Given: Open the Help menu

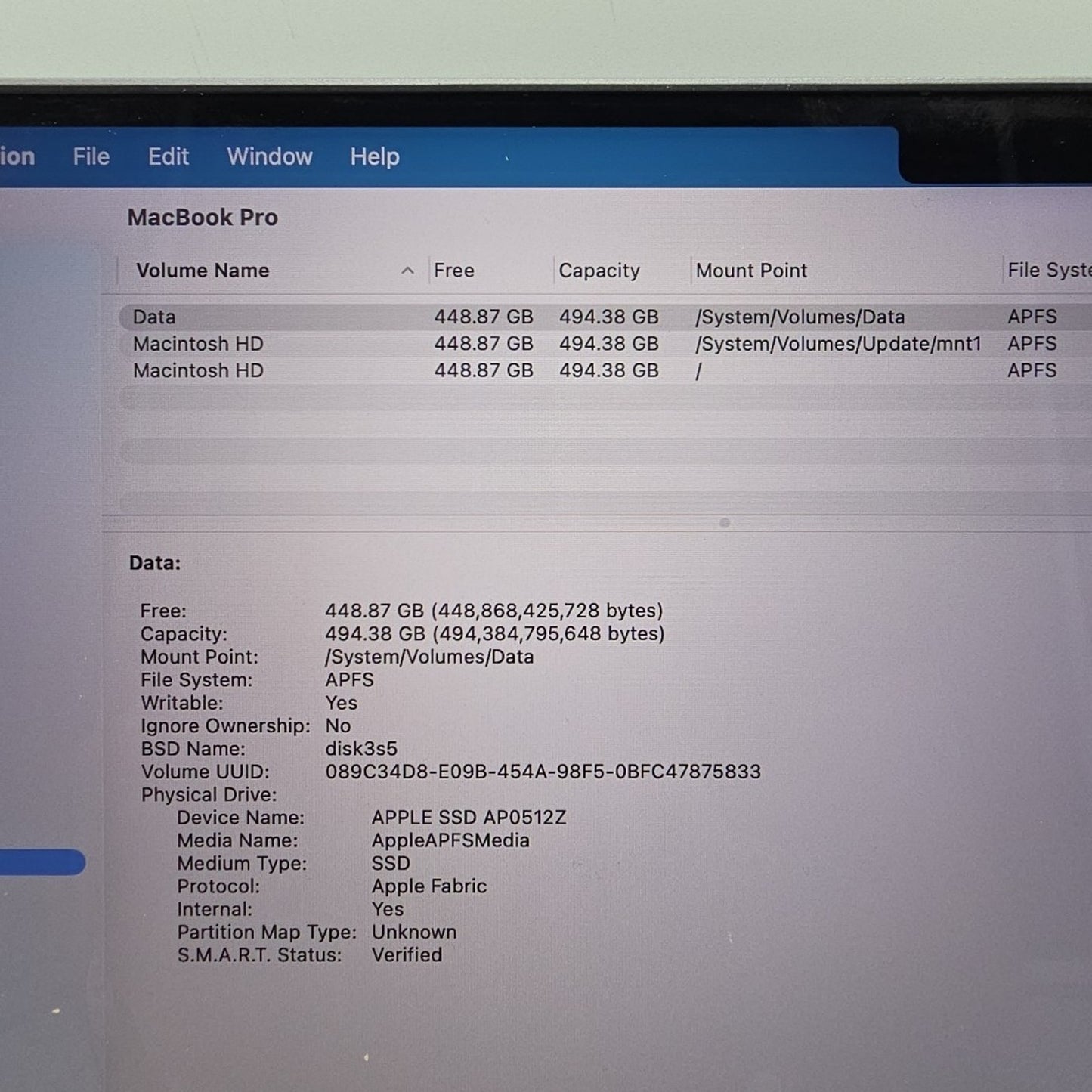Looking at the screenshot, I should tap(373, 156).
